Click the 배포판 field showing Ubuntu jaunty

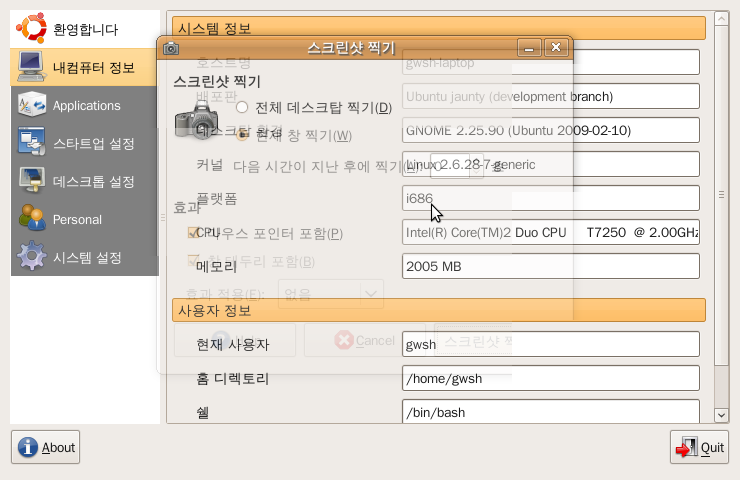click(x=551, y=96)
